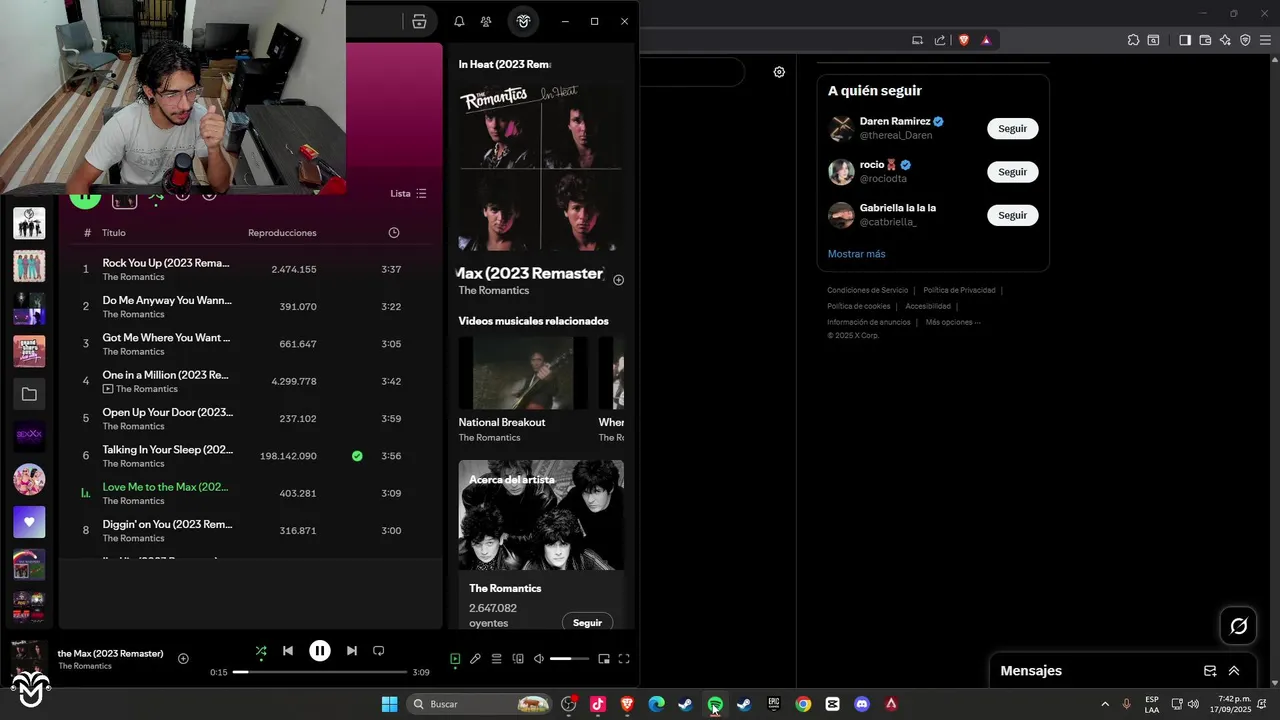
Task: Click the X settings gear icon
Action: tap(779, 72)
